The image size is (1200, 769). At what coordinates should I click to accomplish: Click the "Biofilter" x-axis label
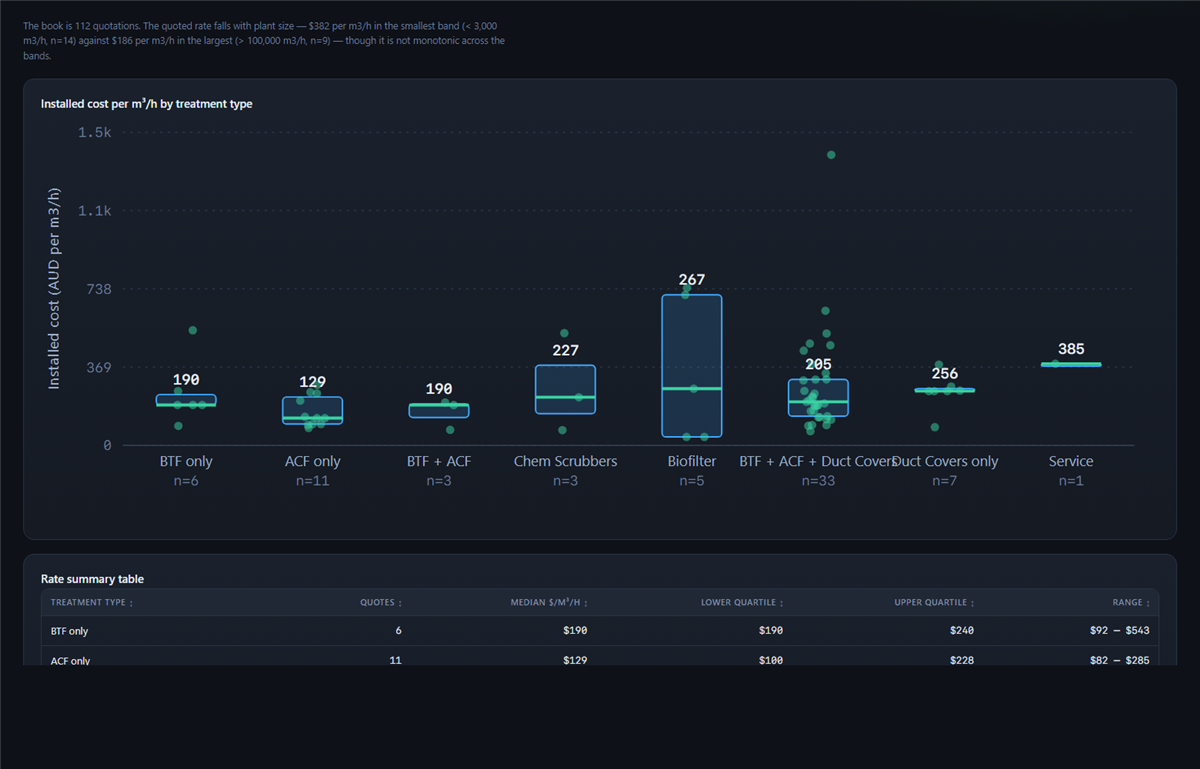[x=692, y=461]
